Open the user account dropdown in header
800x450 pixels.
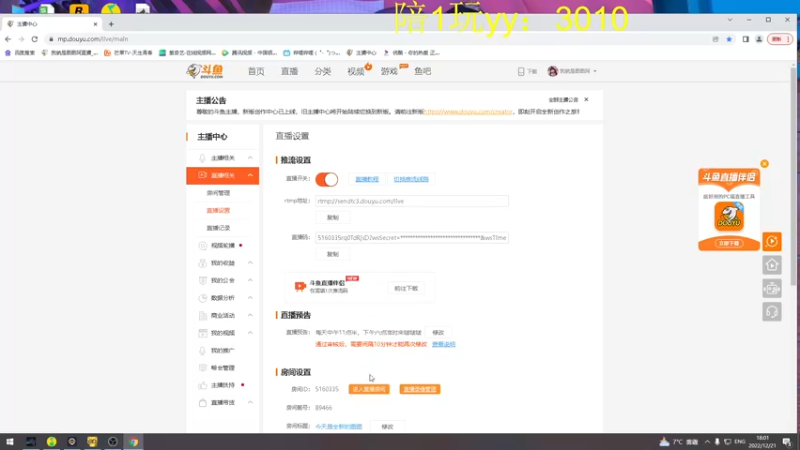coord(595,71)
